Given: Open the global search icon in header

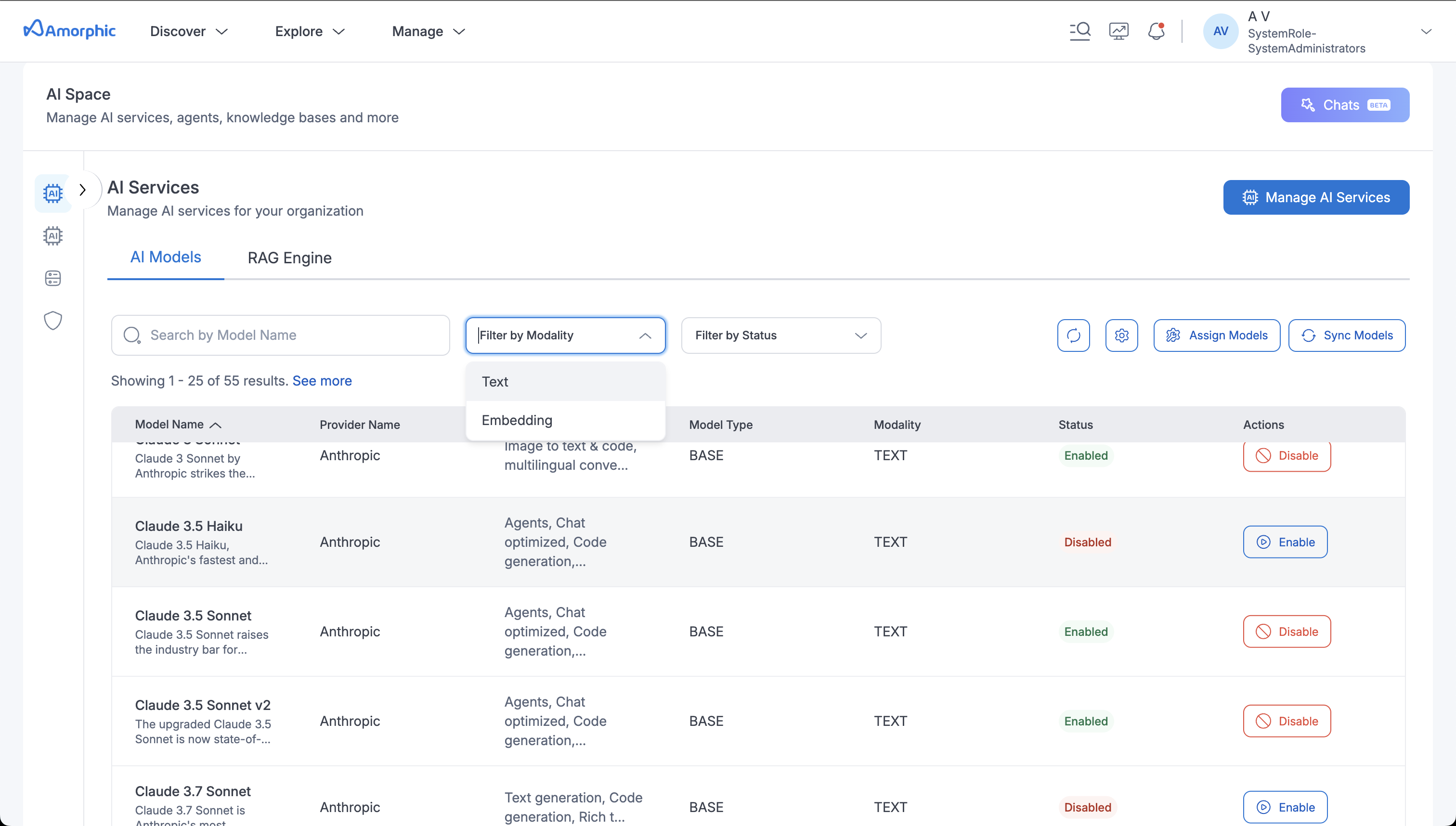Looking at the screenshot, I should click(1080, 31).
